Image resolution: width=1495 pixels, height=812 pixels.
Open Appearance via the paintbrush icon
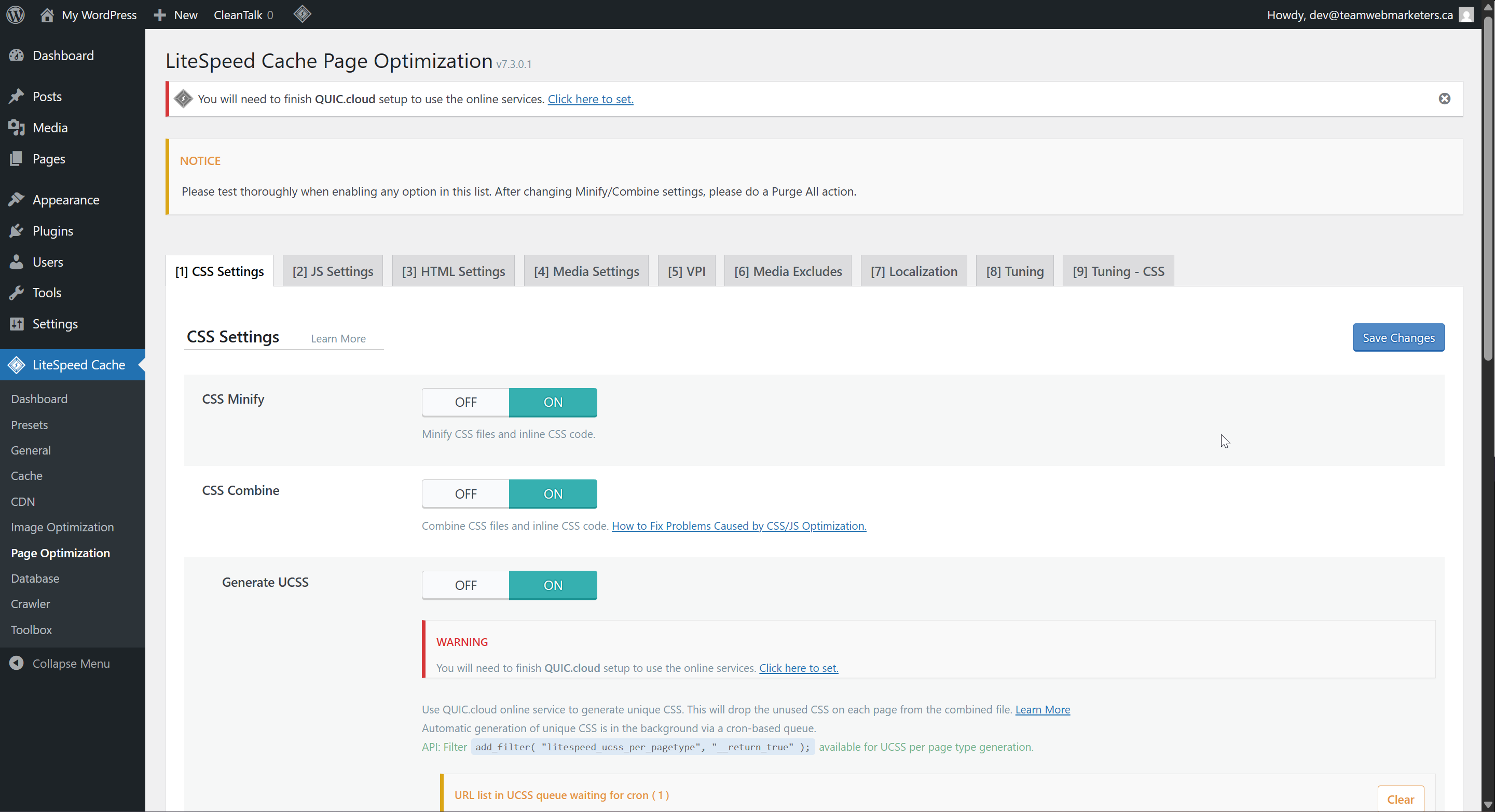[x=16, y=200]
